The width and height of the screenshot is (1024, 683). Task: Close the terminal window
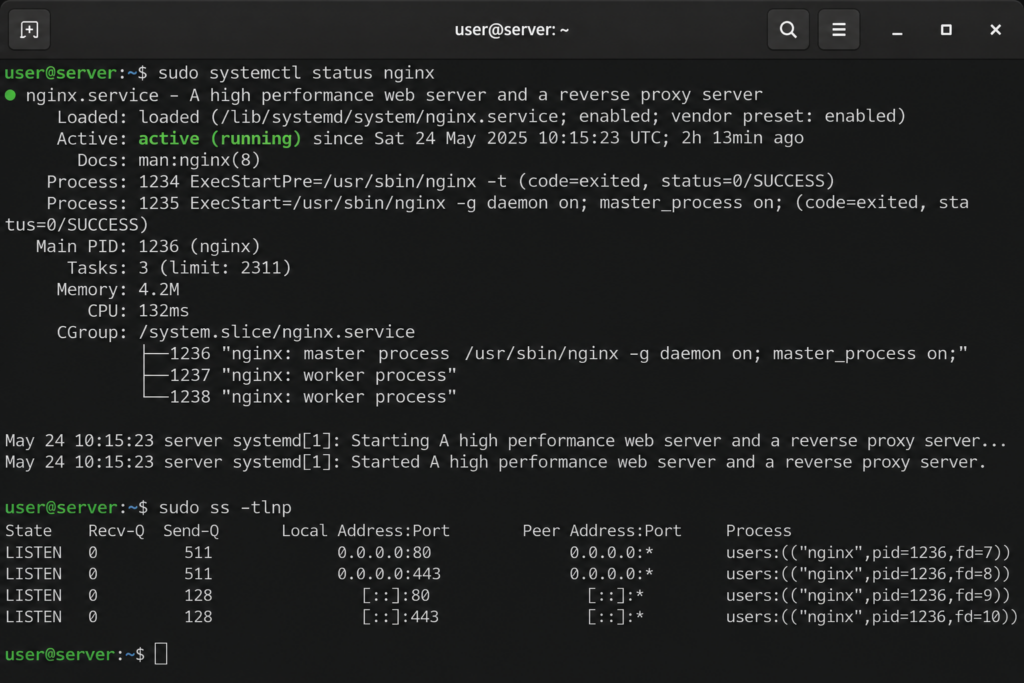pyautogui.click(x=995, y=30)
